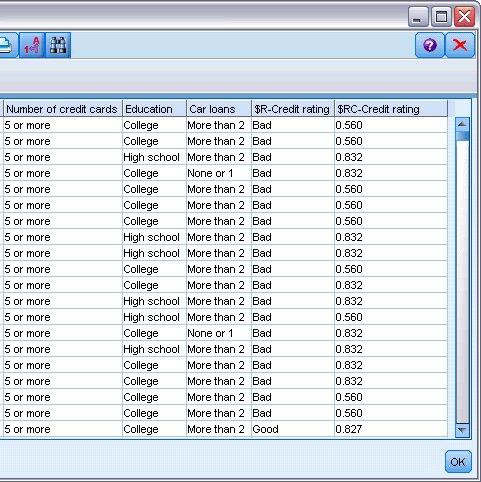
Task: Open help with the purple question mark
Action: pyautogui.click(x=430, y=45)
